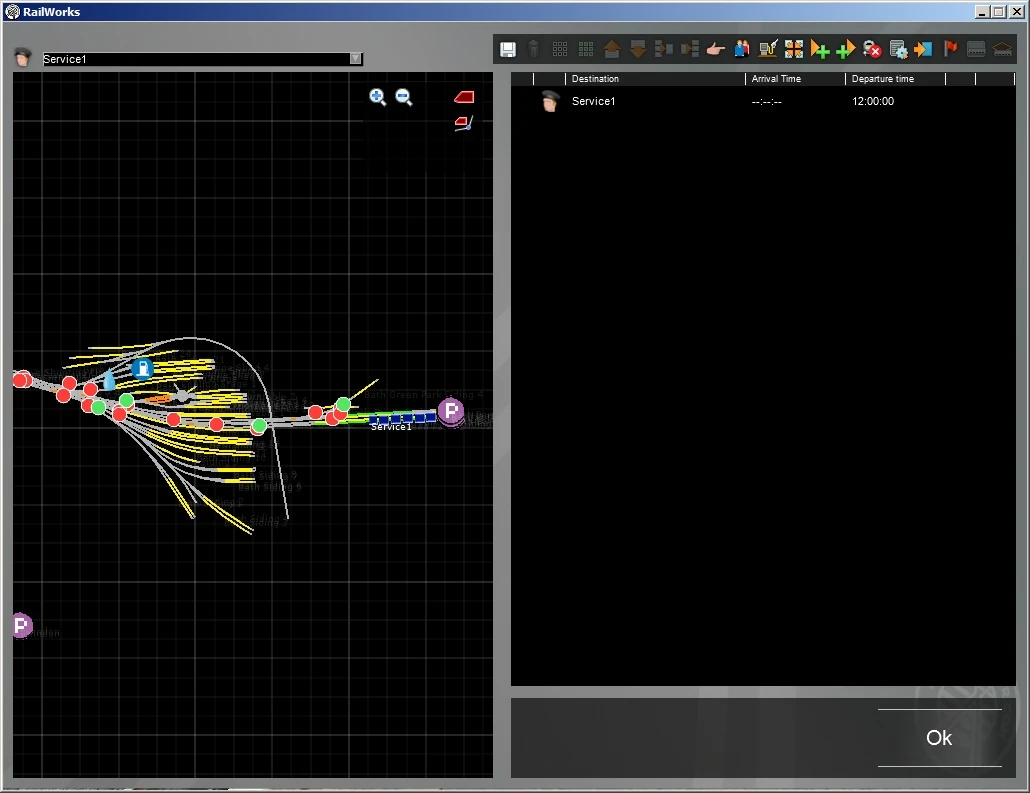
Task: Select the Service1 row in timetable
Action: pos(594,101)
